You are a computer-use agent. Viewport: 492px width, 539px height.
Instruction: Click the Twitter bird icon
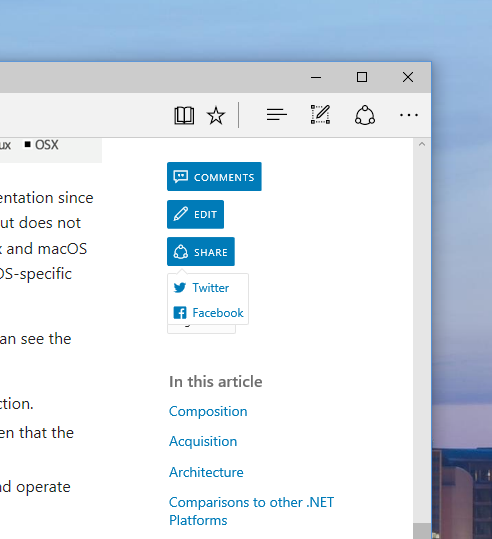pyautogui.click(x=180, y=287)
